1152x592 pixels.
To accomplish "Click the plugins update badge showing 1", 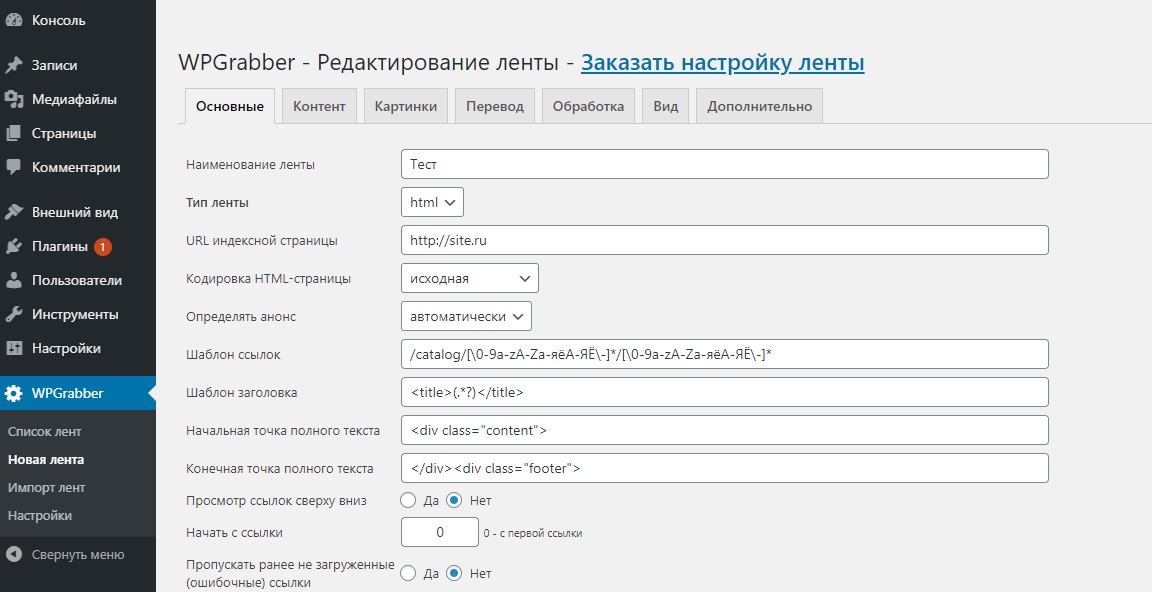I will tap(103, 247).
